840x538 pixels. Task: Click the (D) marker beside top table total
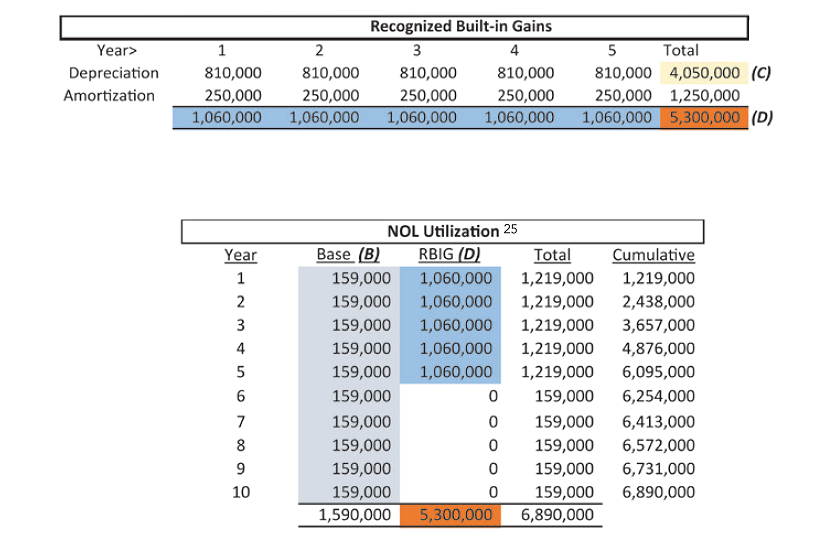(762, 117)
